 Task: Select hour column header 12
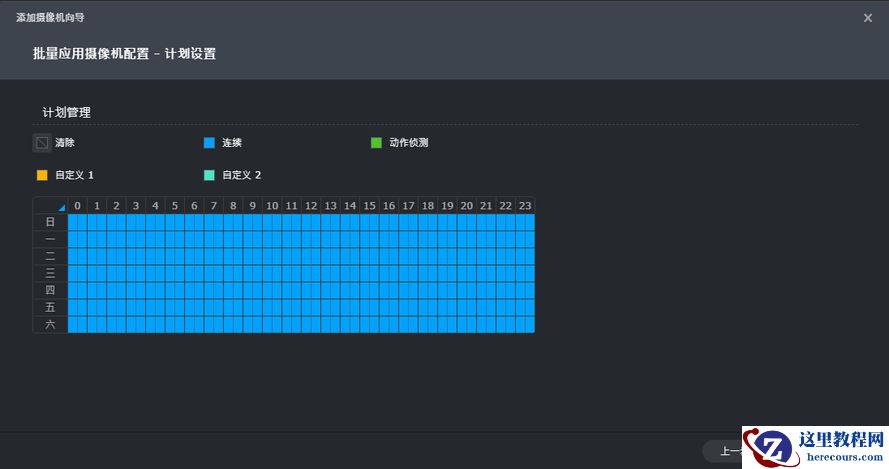tap(311, 206)
